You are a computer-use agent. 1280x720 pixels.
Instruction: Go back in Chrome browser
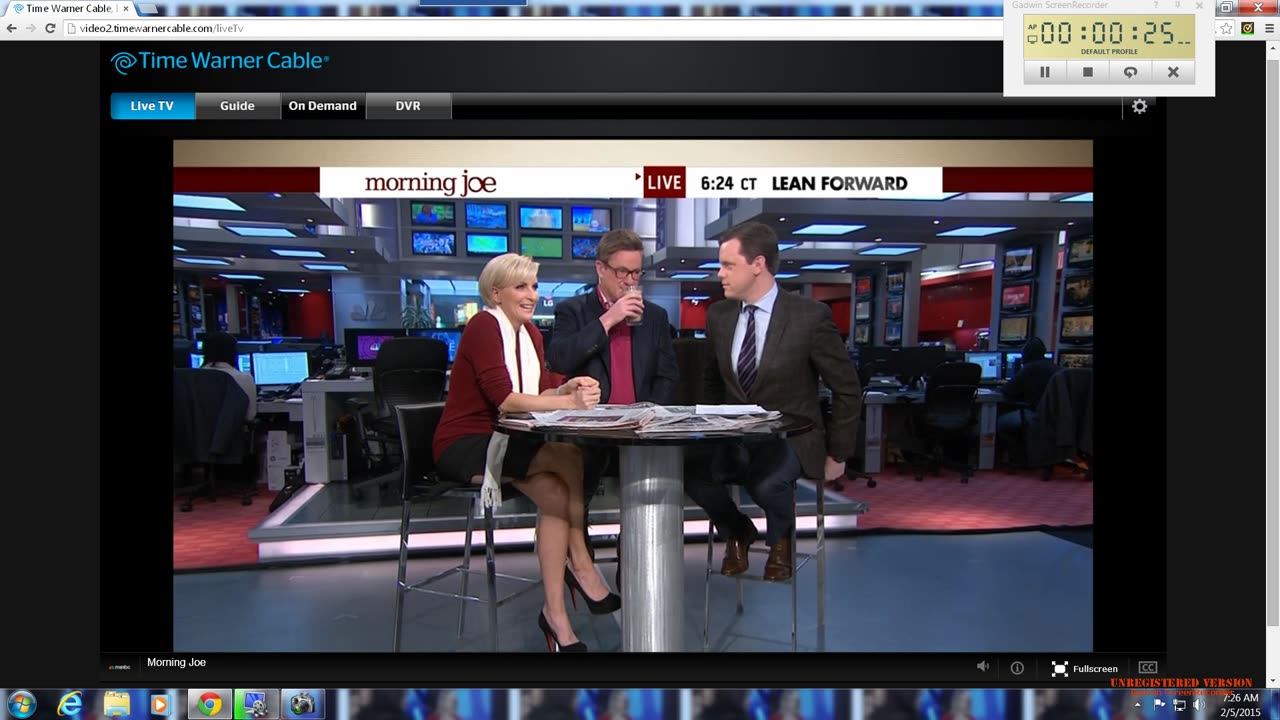12,28
